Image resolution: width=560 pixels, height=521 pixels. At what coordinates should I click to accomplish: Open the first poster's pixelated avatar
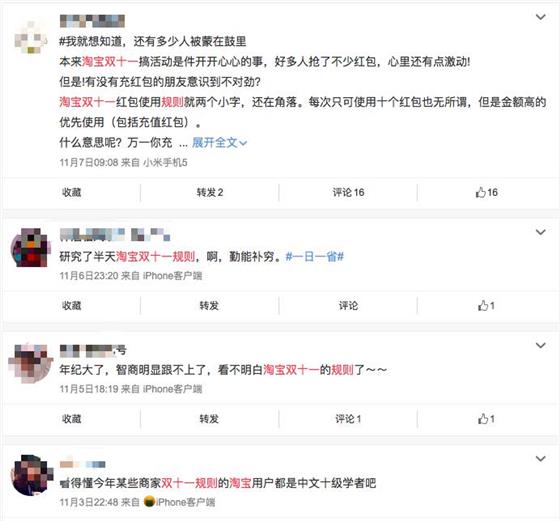pyautogui.click(x=31, y=38)
